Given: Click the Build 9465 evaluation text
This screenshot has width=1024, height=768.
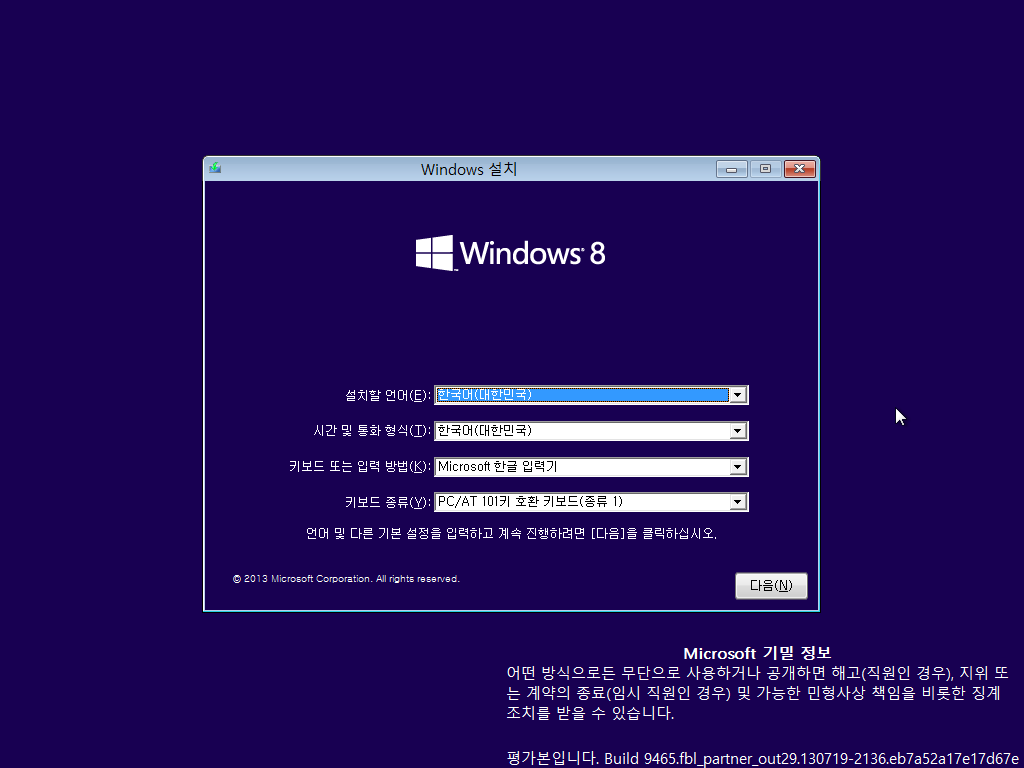Looking at the screenshot, I should (x=763, y=759).
